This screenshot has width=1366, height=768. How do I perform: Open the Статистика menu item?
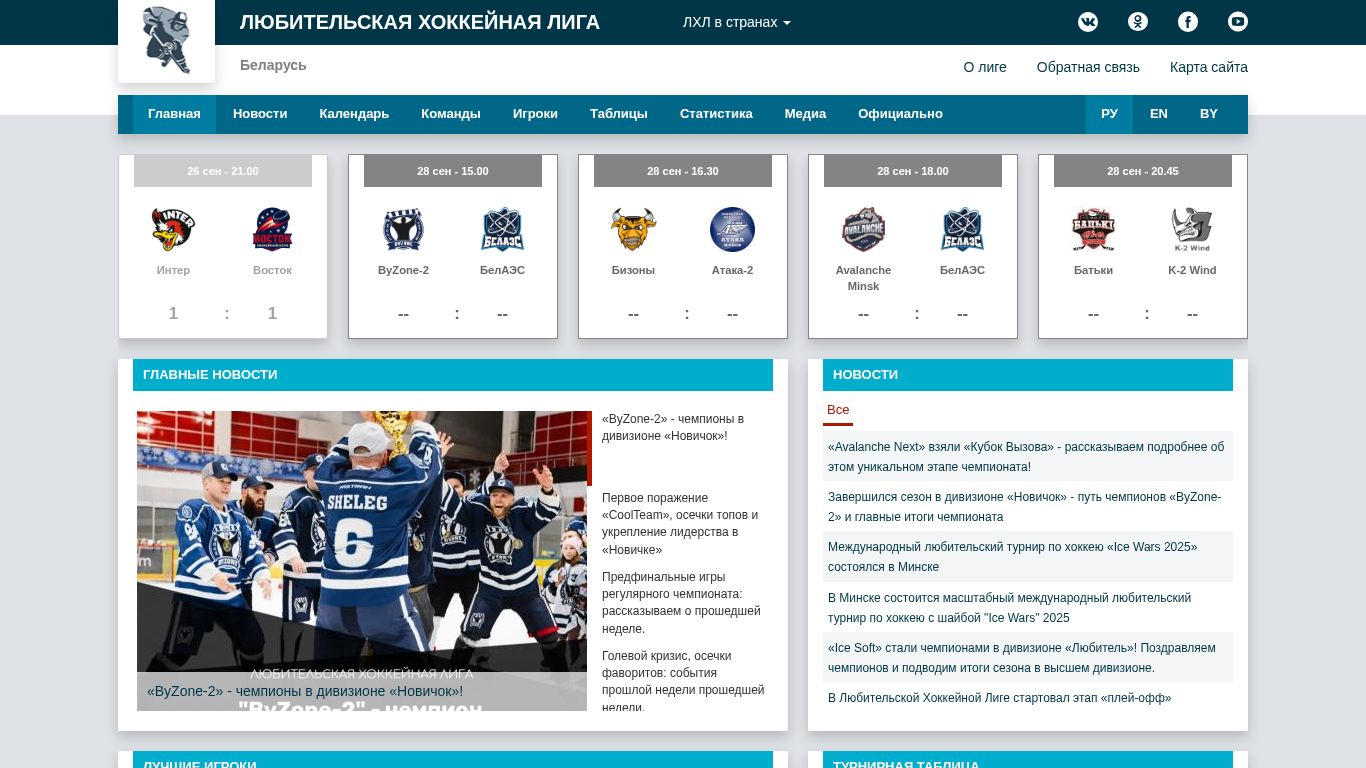(716, 114)
